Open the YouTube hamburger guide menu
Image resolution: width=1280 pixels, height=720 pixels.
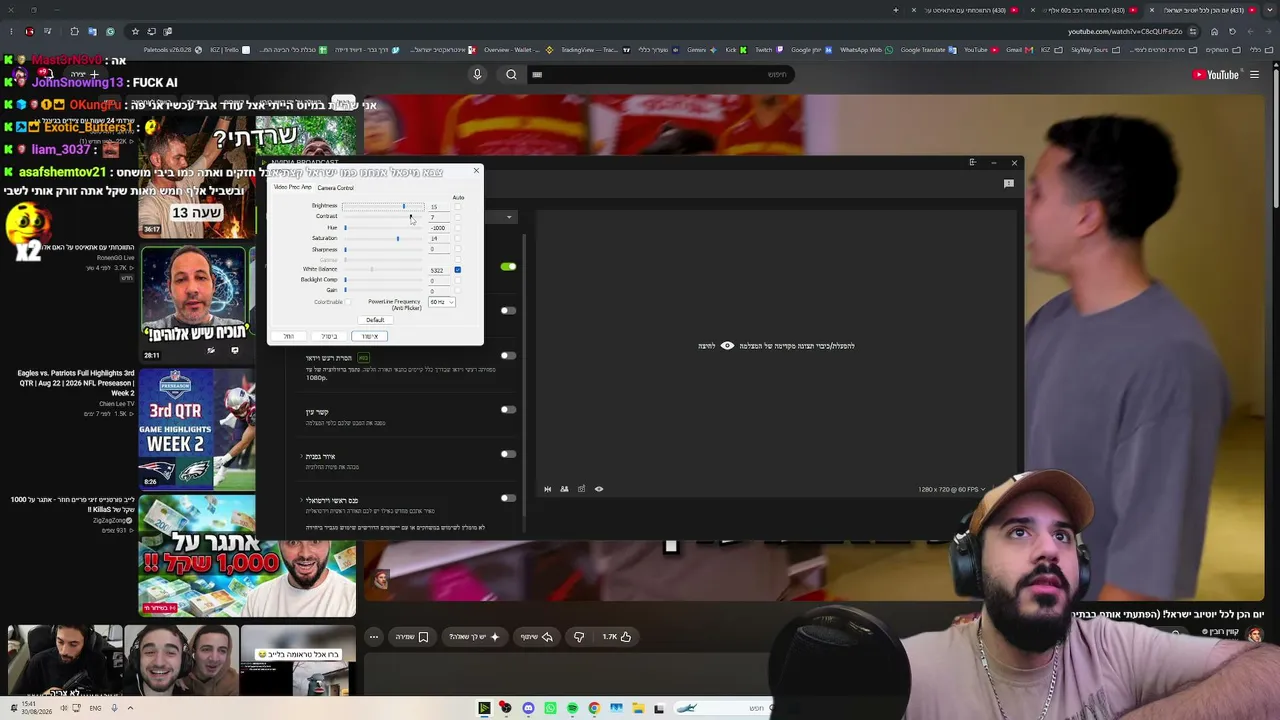[1254, 75]
